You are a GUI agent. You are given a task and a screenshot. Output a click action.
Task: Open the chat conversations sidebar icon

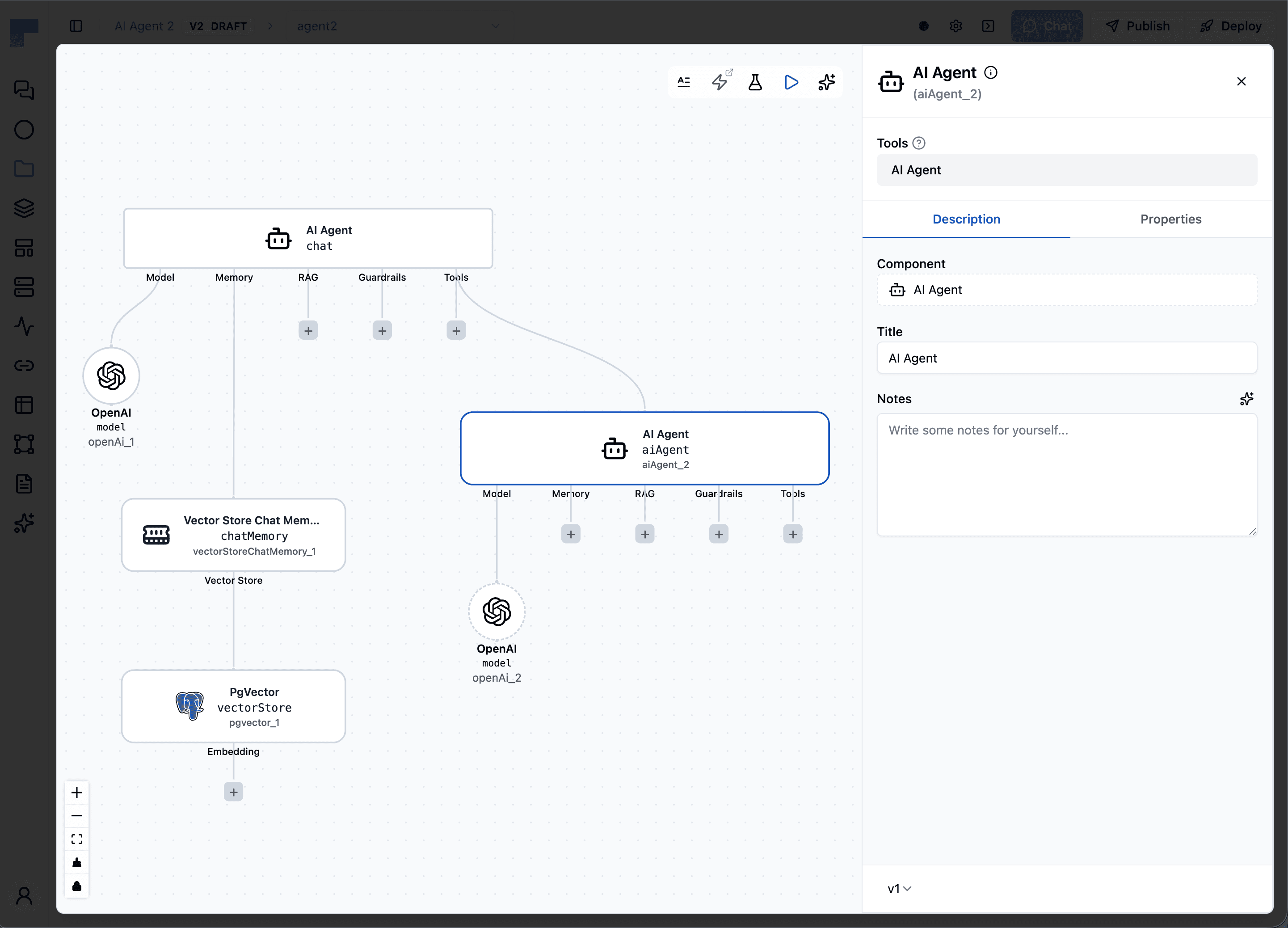(x=24, y=90)
